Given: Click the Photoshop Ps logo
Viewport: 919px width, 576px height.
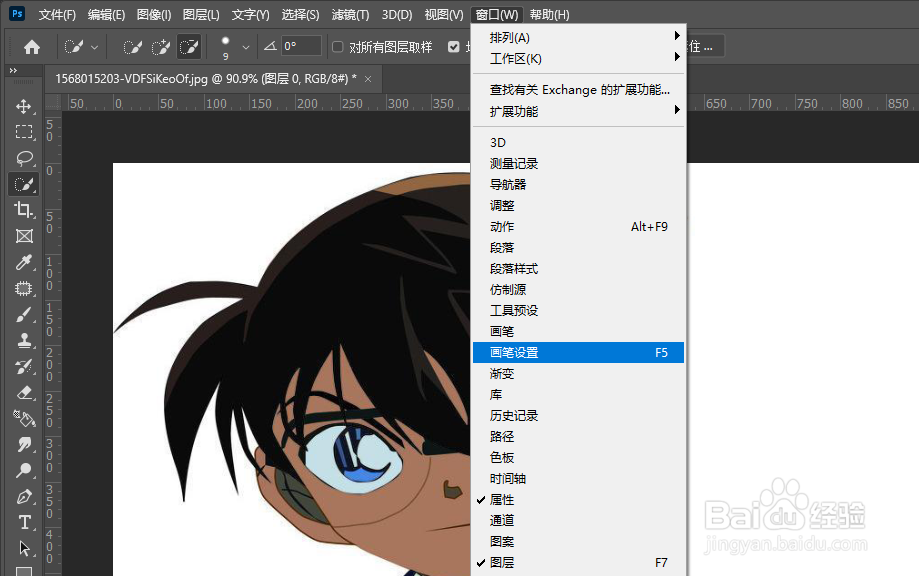Looking at the screenshot, I should point(18,13).
